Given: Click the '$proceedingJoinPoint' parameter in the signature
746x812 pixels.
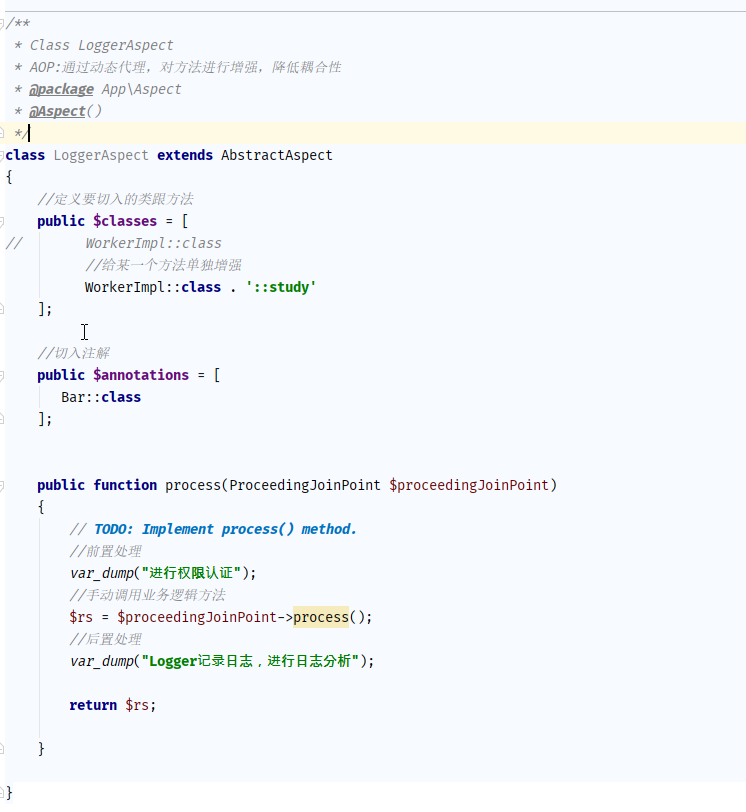Looking at the screenshot, I should [x=469, y=485].
